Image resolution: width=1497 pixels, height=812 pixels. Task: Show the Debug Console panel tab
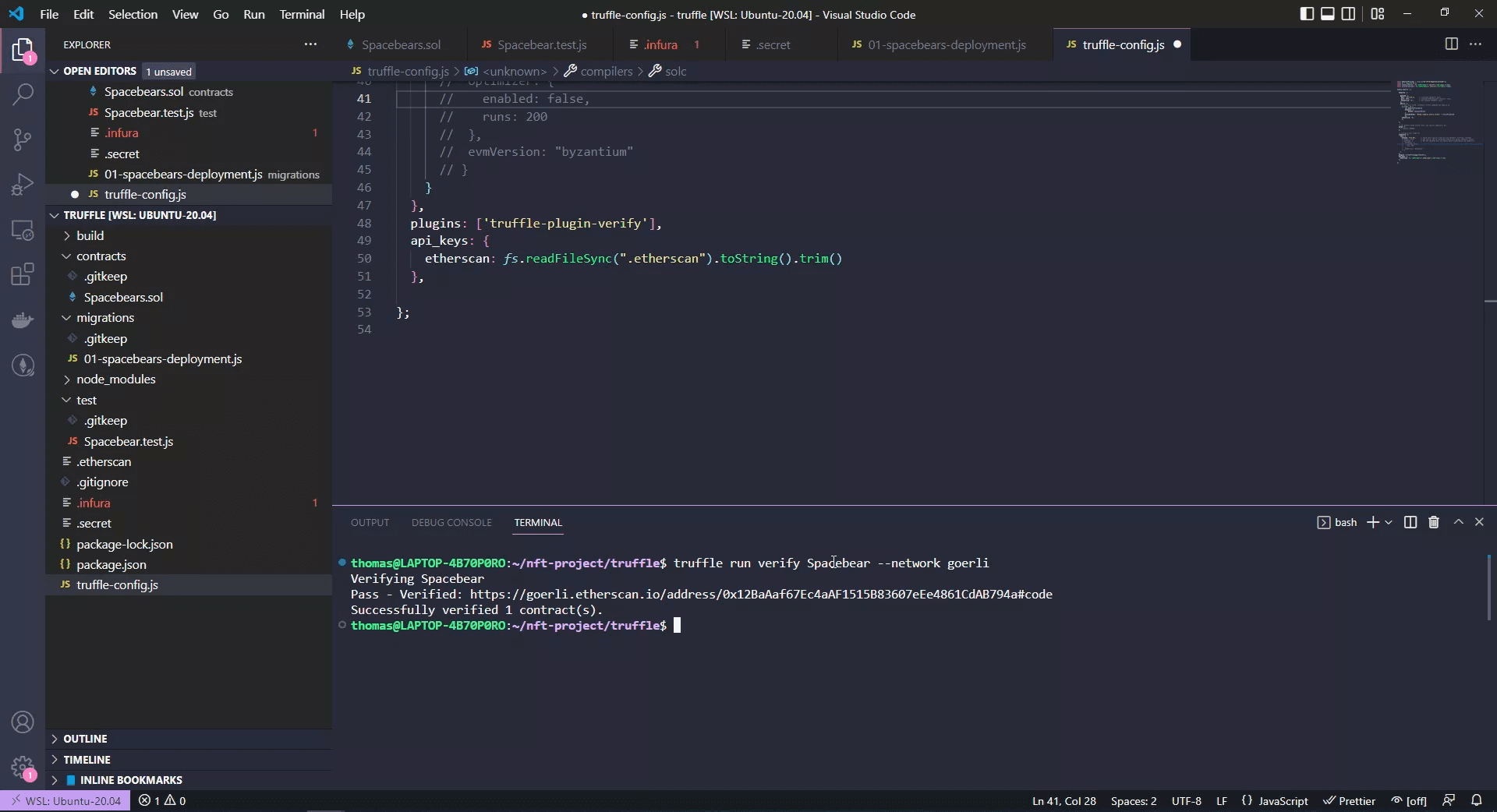(x=451, y=522)
